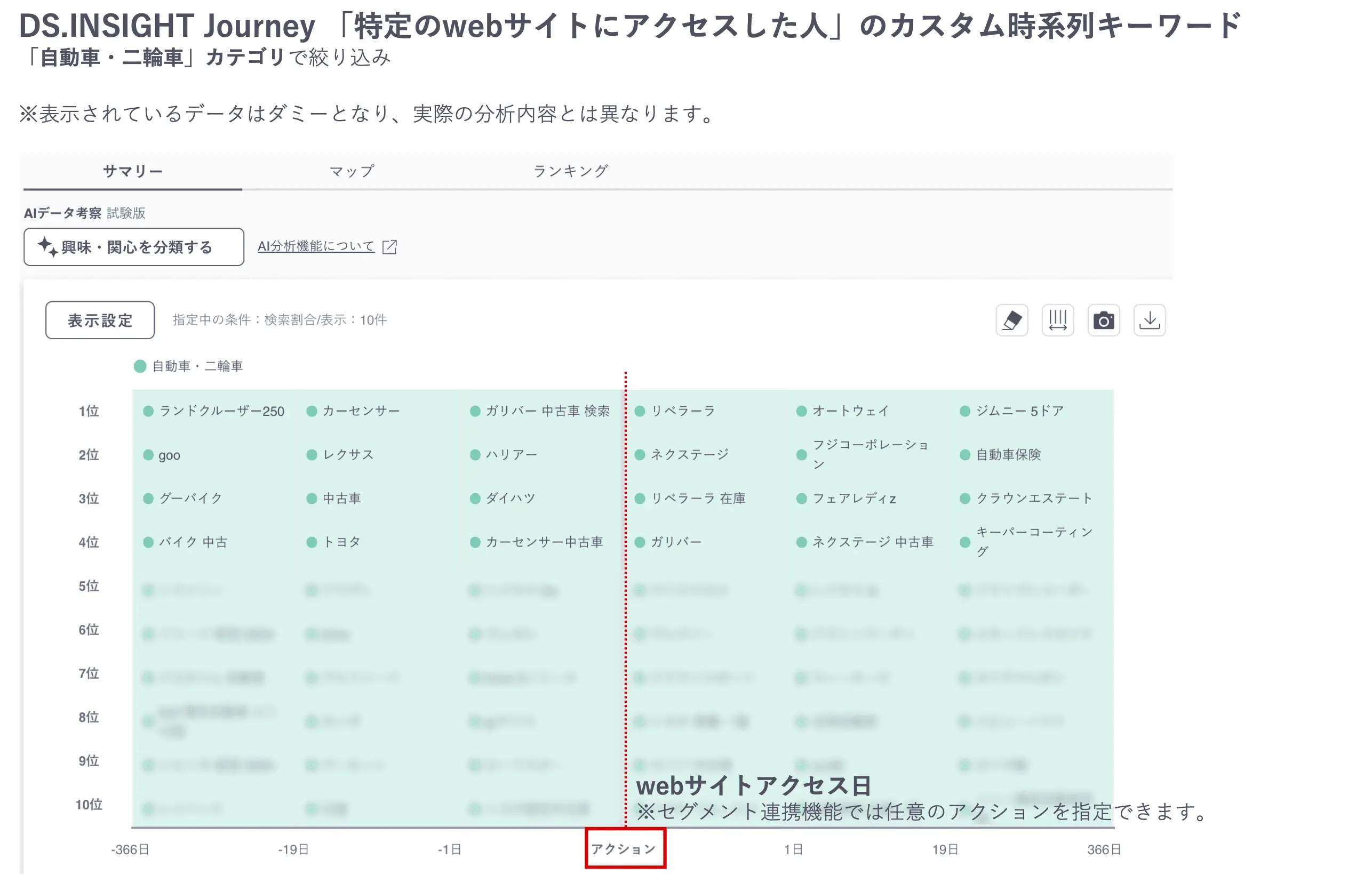This screenshot has height=875, width=1372.
Task: Select keyword トヨタ
Action: coord(342,542)
